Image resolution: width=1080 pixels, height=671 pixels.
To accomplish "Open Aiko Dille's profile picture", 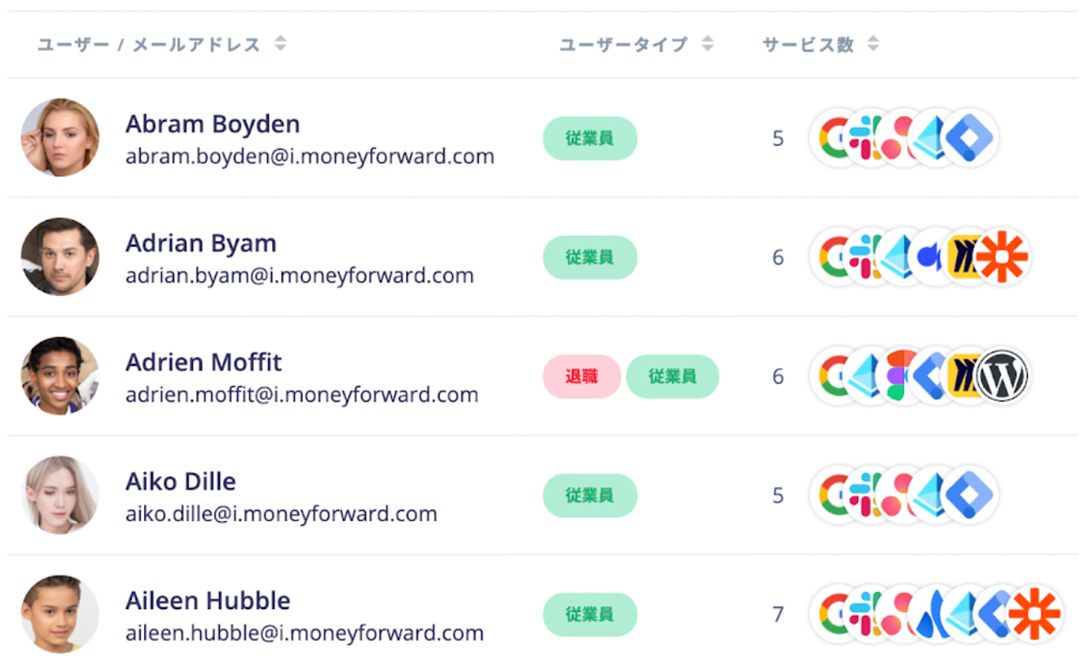I will click(60, 495).
